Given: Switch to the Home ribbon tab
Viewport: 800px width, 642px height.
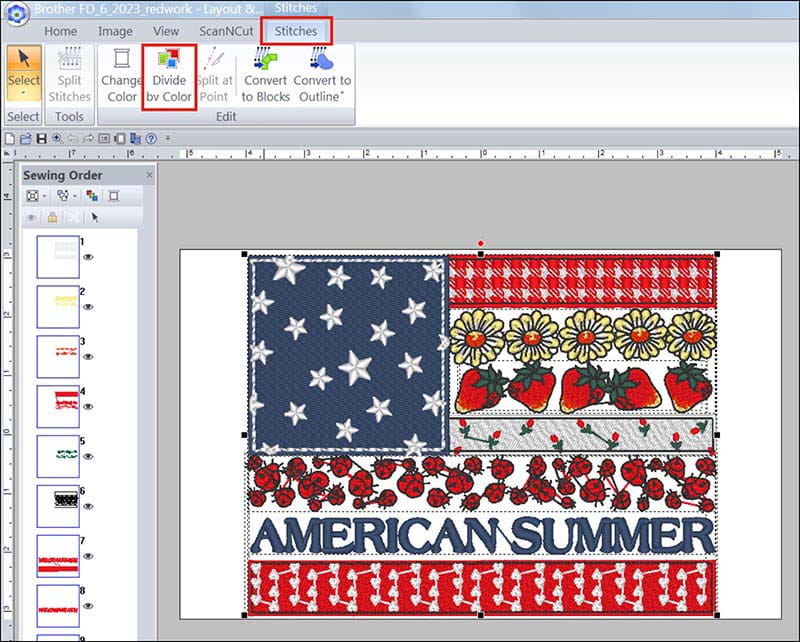Looking at the screenshot, I should coord(61,31).
